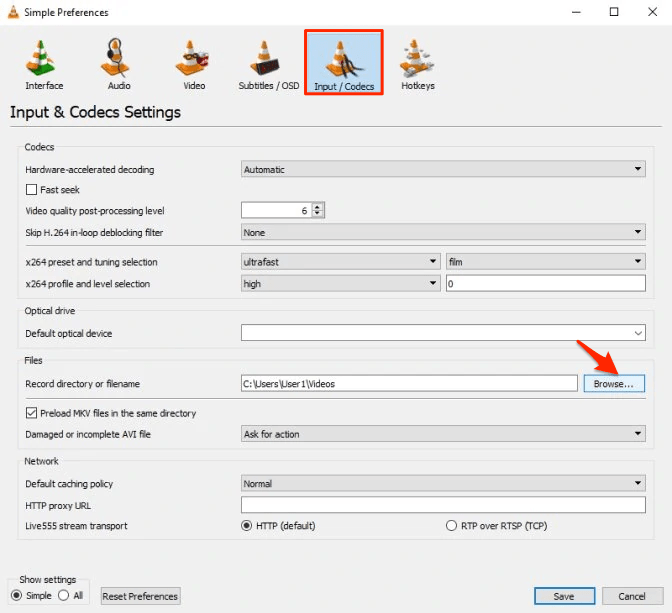Choose Simple show settings option
The height and width of the screenshot is (613, 672).
(x=16, y=595)
